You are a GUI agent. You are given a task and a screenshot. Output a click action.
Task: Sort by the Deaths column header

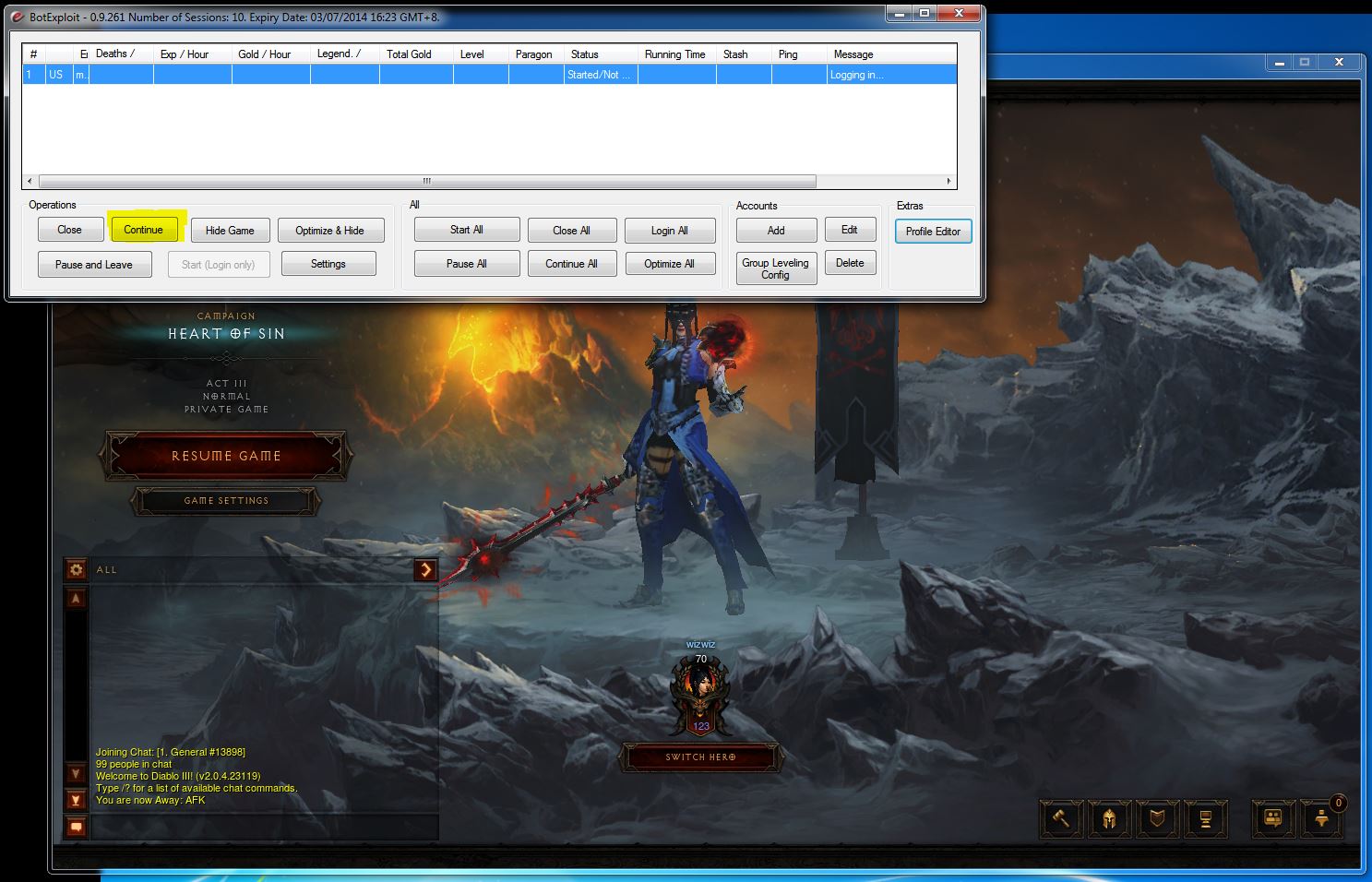tap(121, 54)
